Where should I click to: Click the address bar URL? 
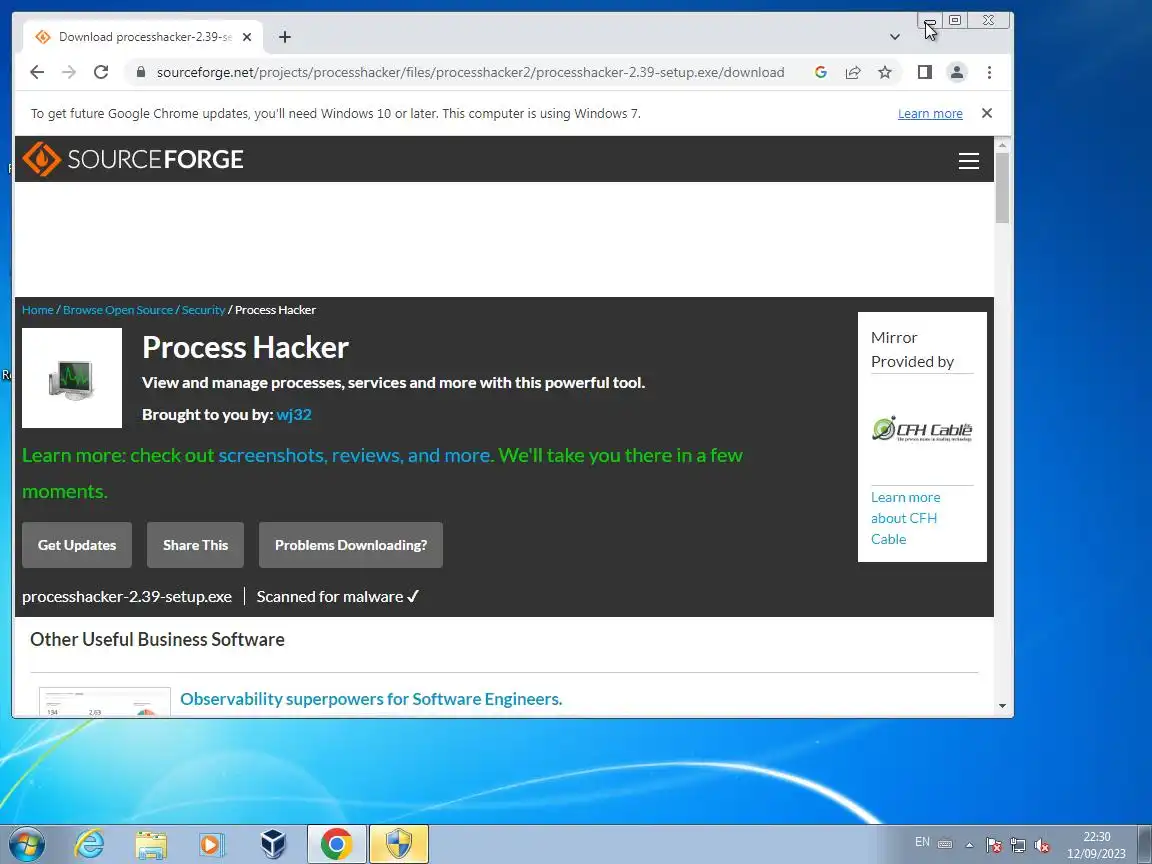click(470, 72)
